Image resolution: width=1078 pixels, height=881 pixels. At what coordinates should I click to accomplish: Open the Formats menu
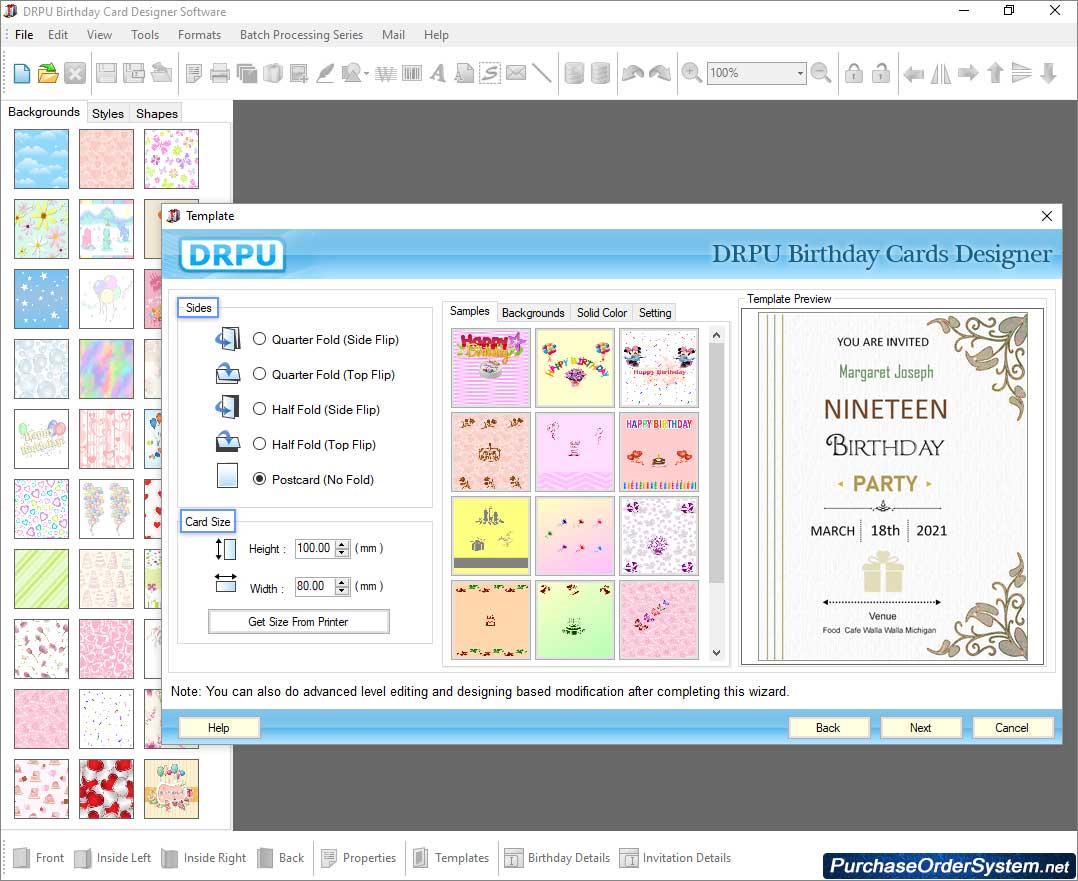(x=199, y=34)
